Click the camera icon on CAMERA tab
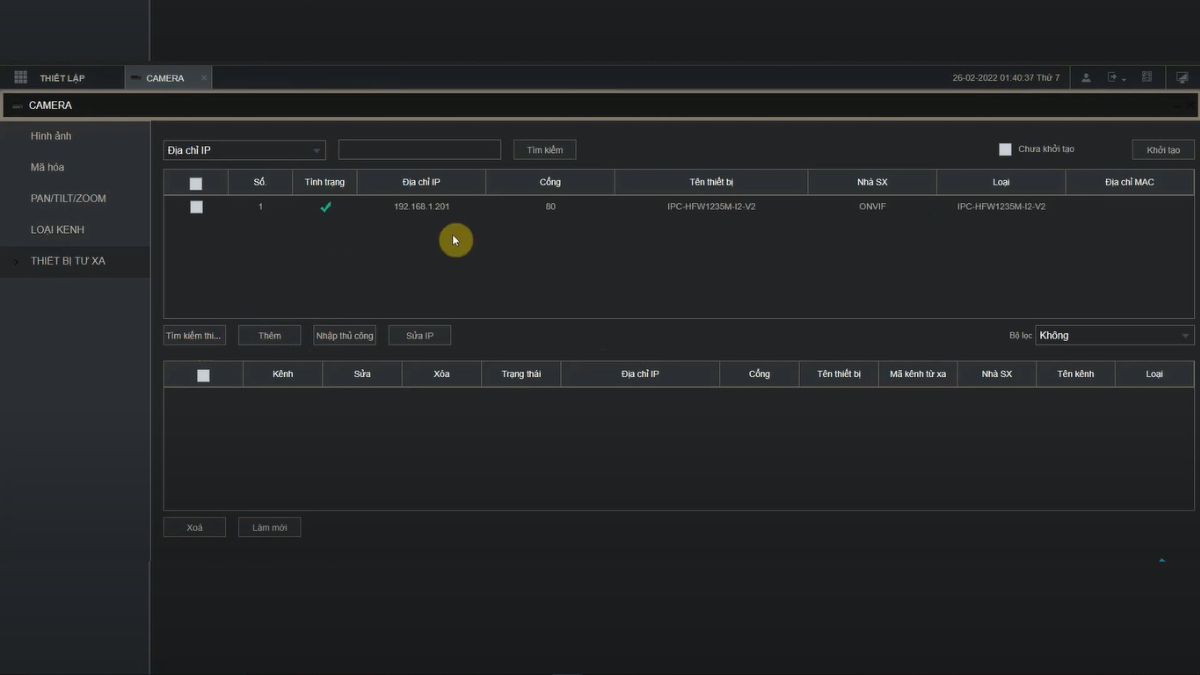The height and width of the screenshot is (675, 1200). pos(136,78)
